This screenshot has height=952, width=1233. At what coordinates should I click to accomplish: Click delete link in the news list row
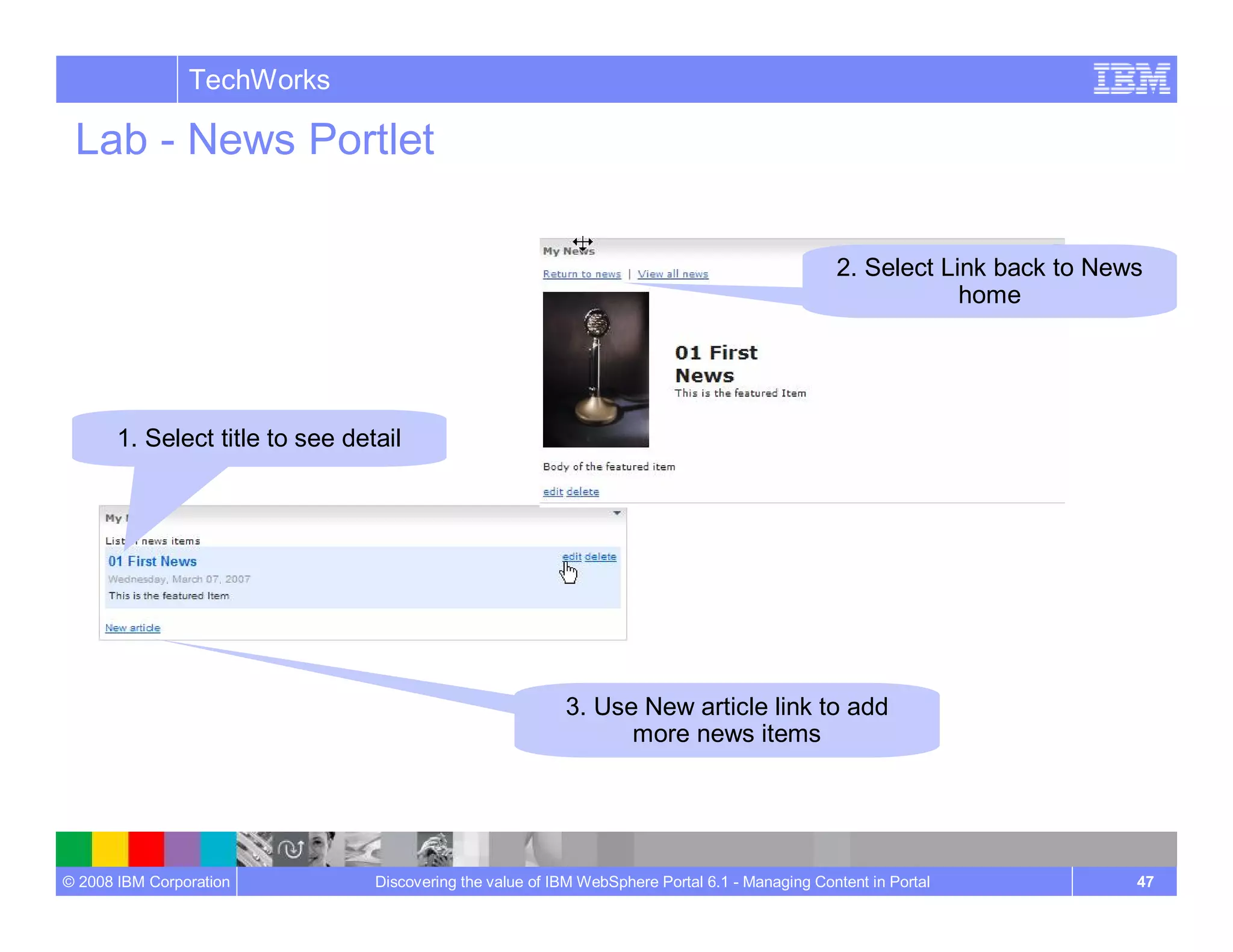(x=600, y=557)
